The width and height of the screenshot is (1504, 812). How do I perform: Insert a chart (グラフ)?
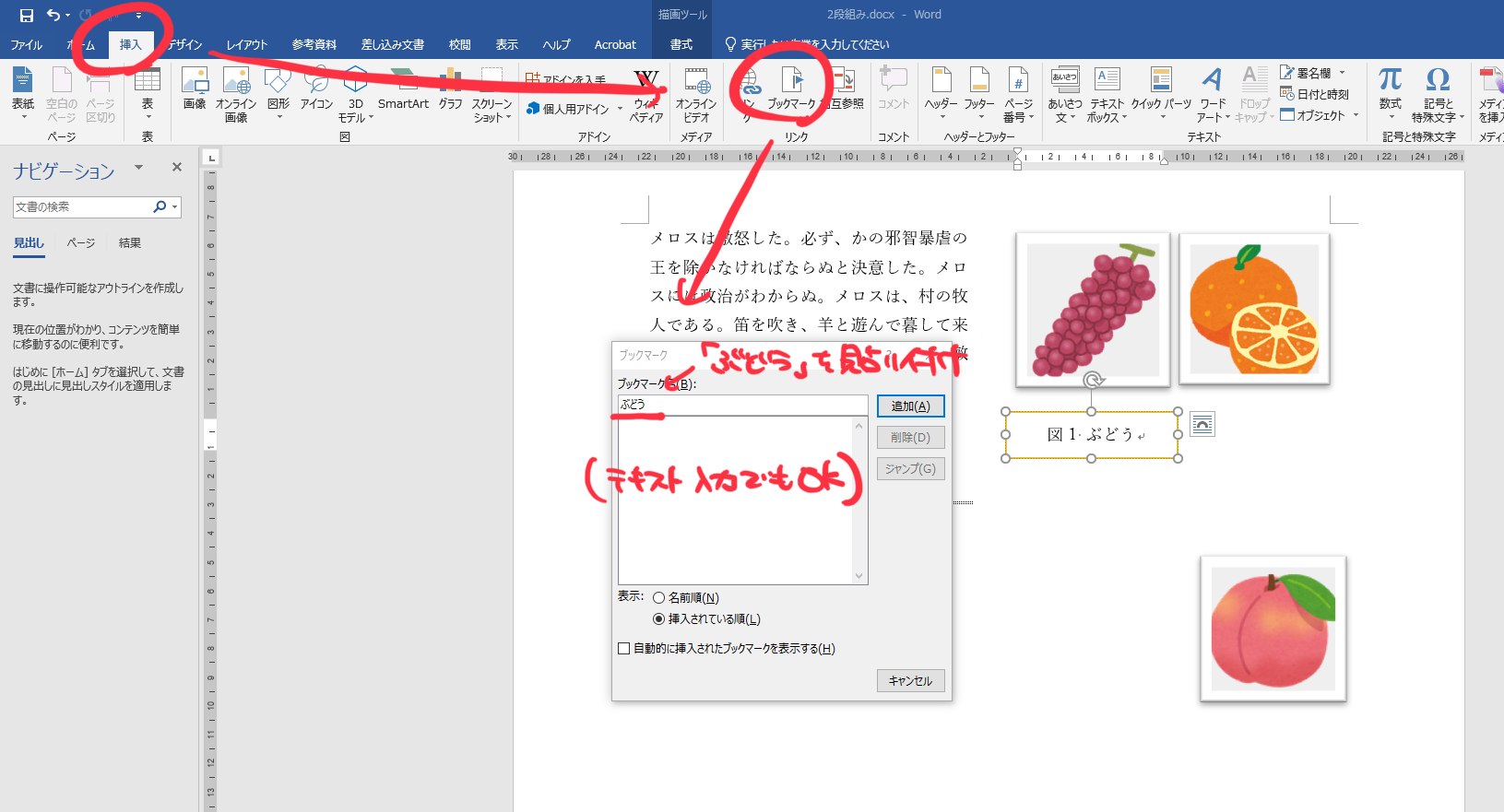coord(450,89)
